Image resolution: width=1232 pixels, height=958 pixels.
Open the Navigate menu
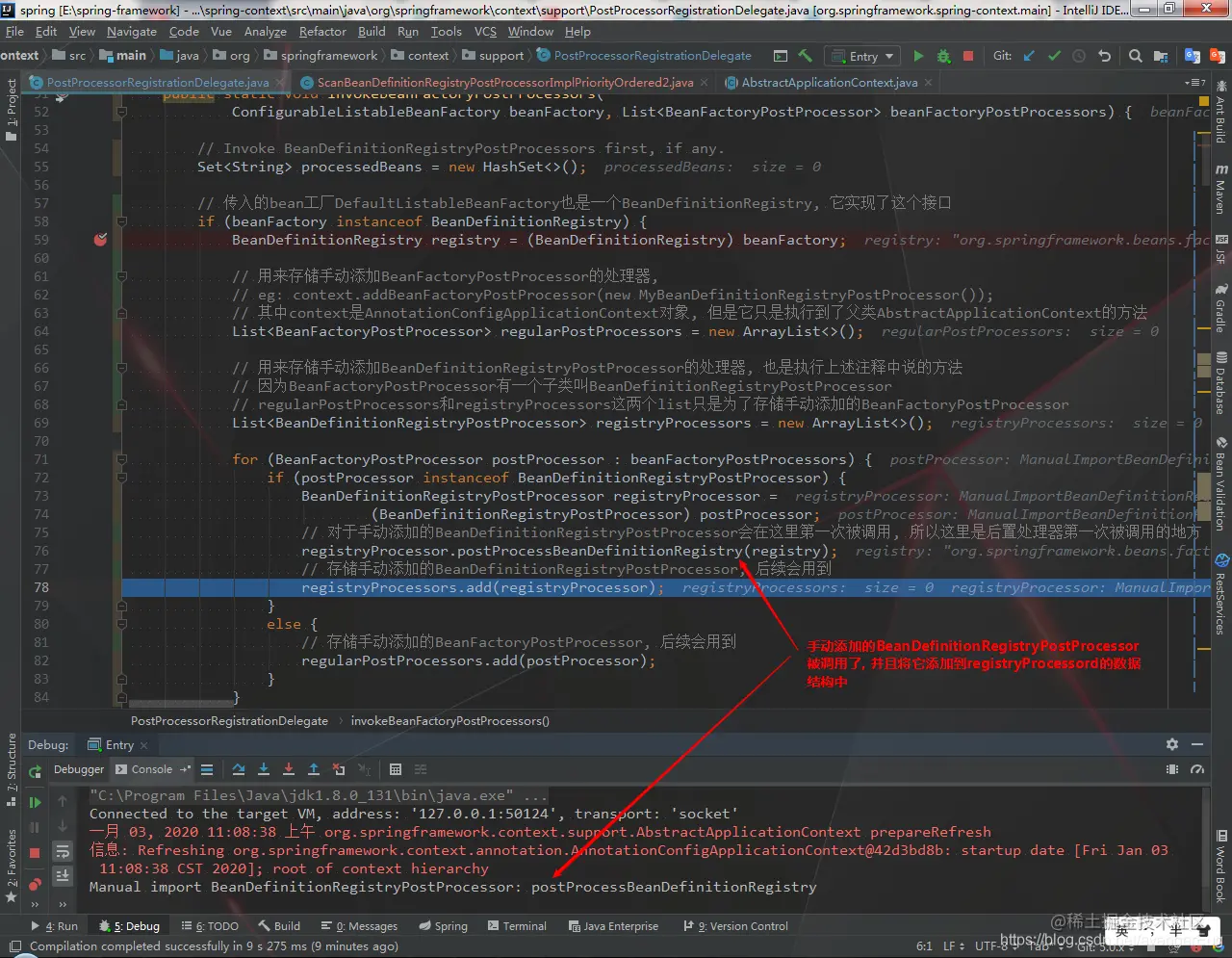pos(132,31)
